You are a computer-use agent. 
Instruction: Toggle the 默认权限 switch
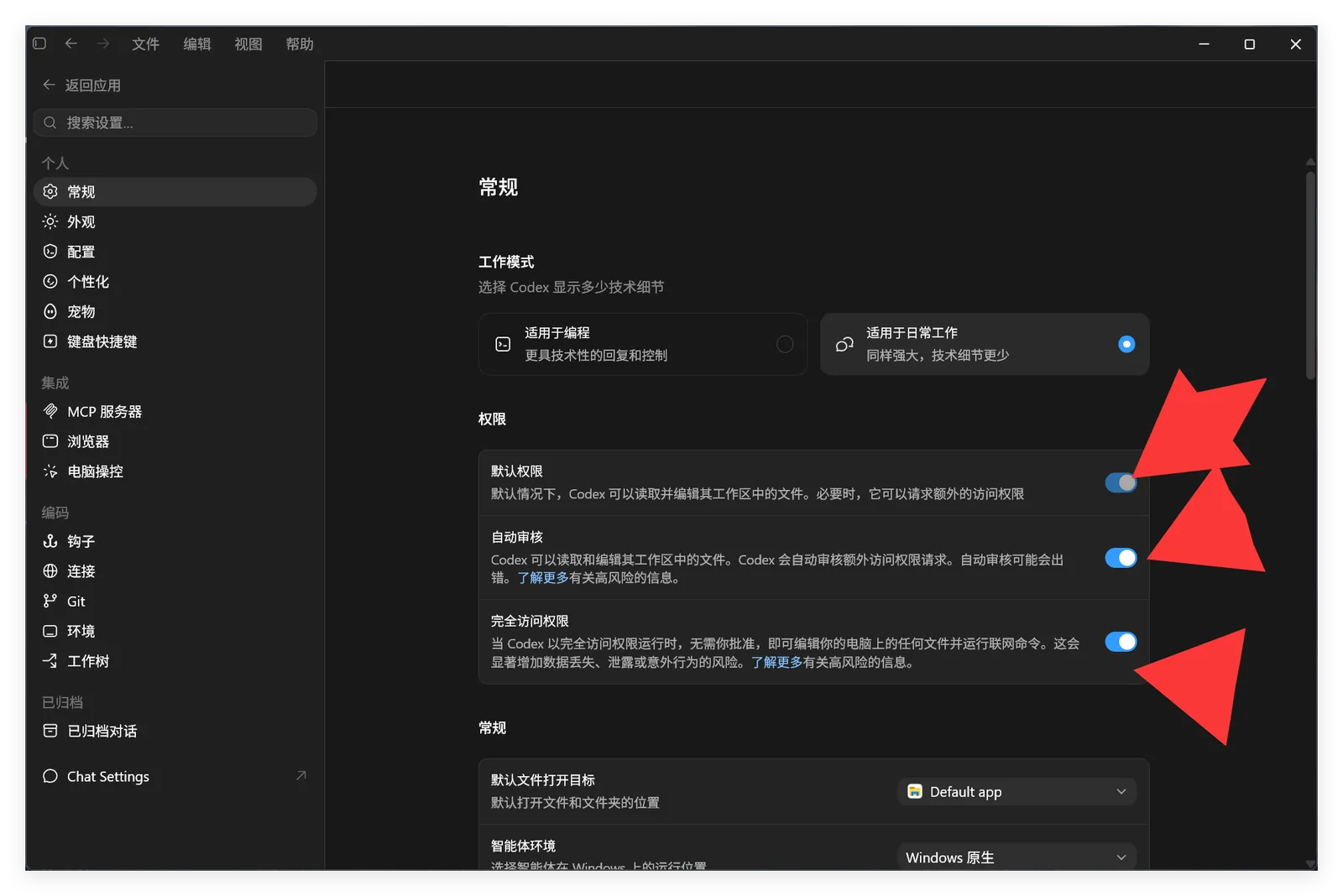[x=1121, y=482]
